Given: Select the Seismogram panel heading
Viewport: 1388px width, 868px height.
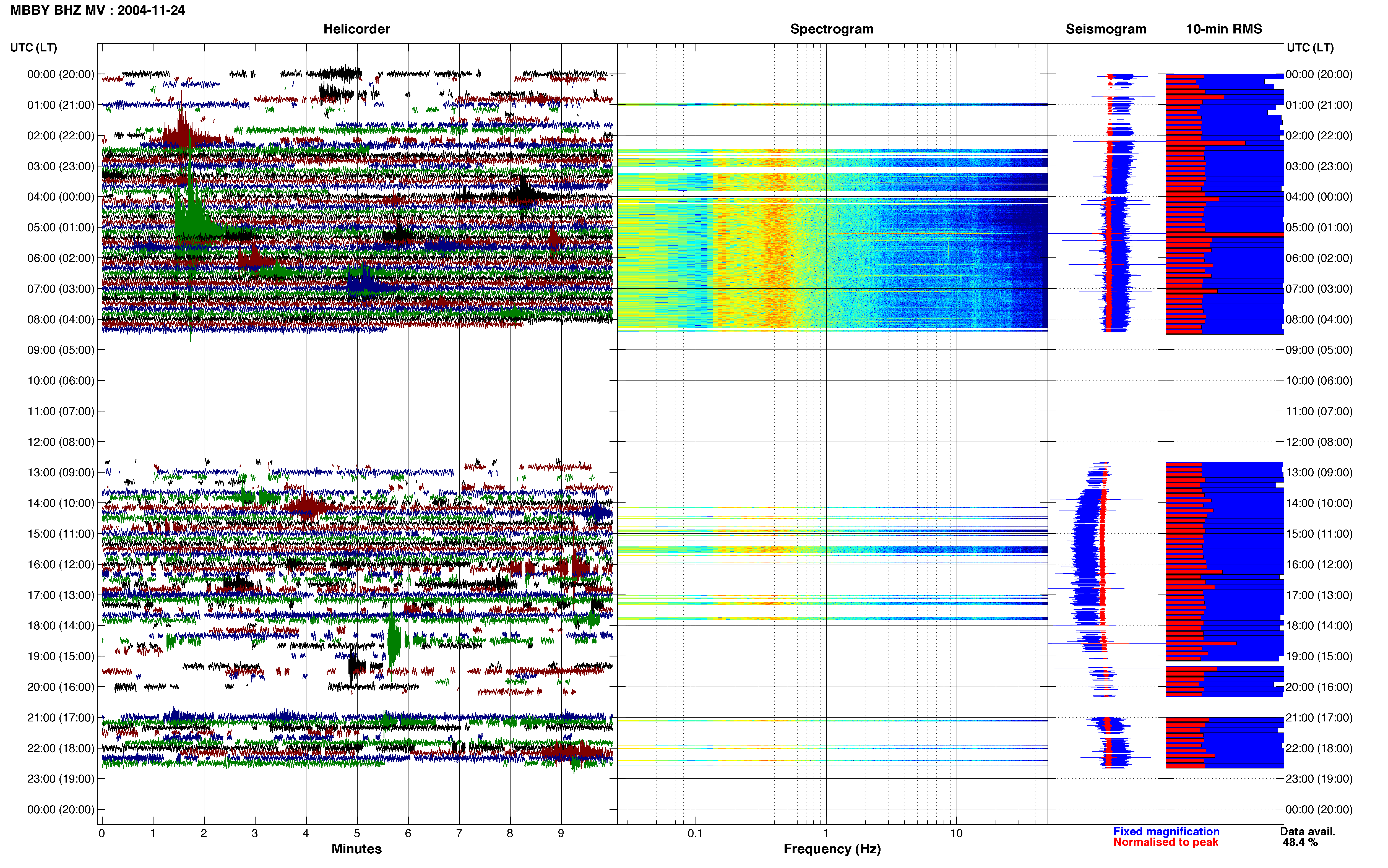Looking at the screenshot, I should 1106,29.
